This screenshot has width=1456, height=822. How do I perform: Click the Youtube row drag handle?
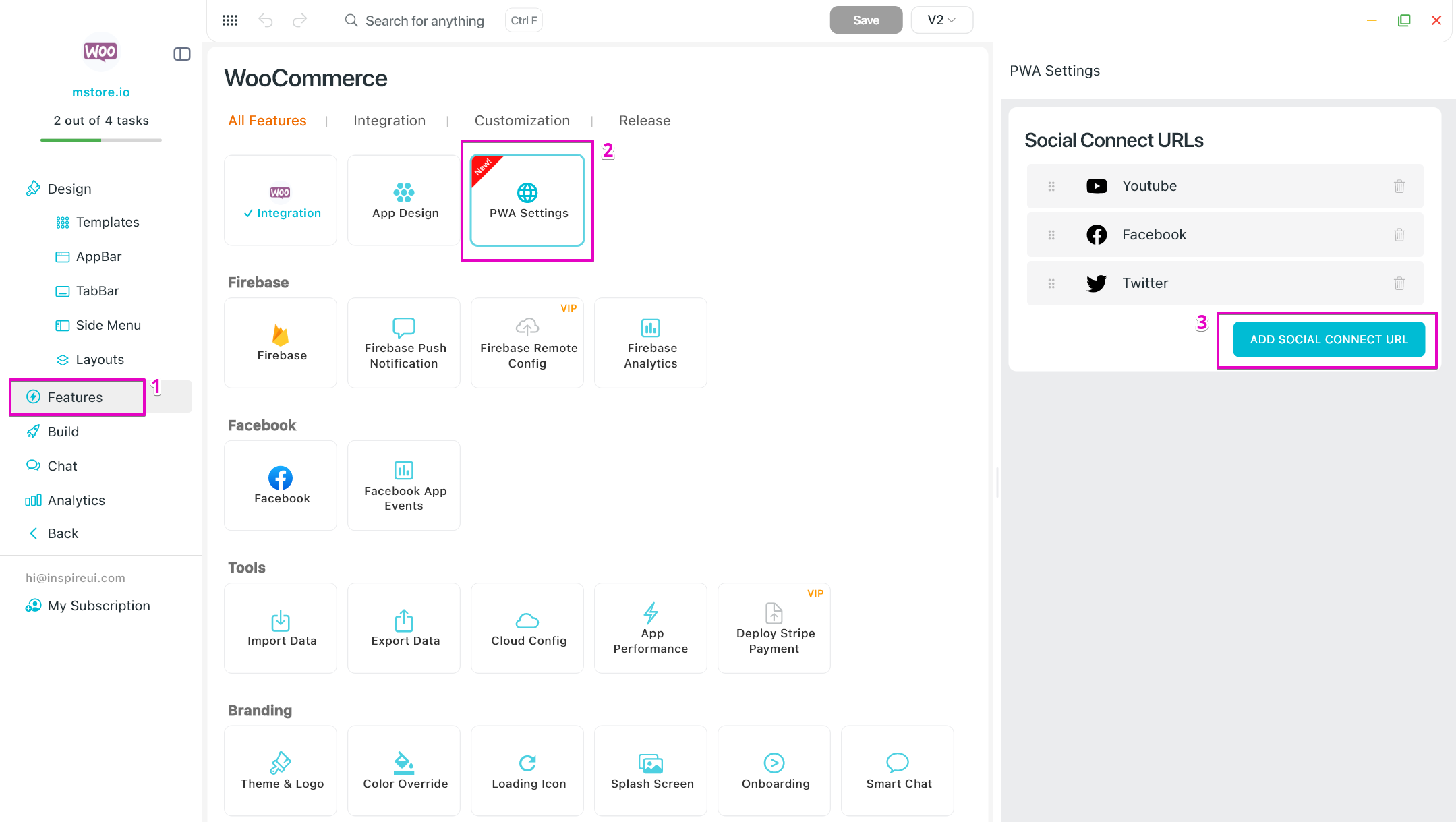1051,186
